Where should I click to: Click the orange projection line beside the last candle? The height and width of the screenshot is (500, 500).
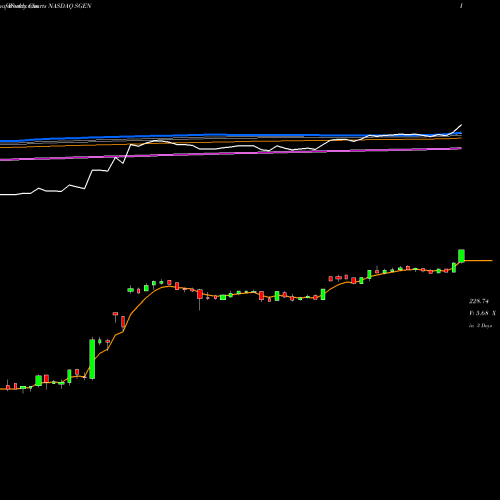[x=478, y=260]
